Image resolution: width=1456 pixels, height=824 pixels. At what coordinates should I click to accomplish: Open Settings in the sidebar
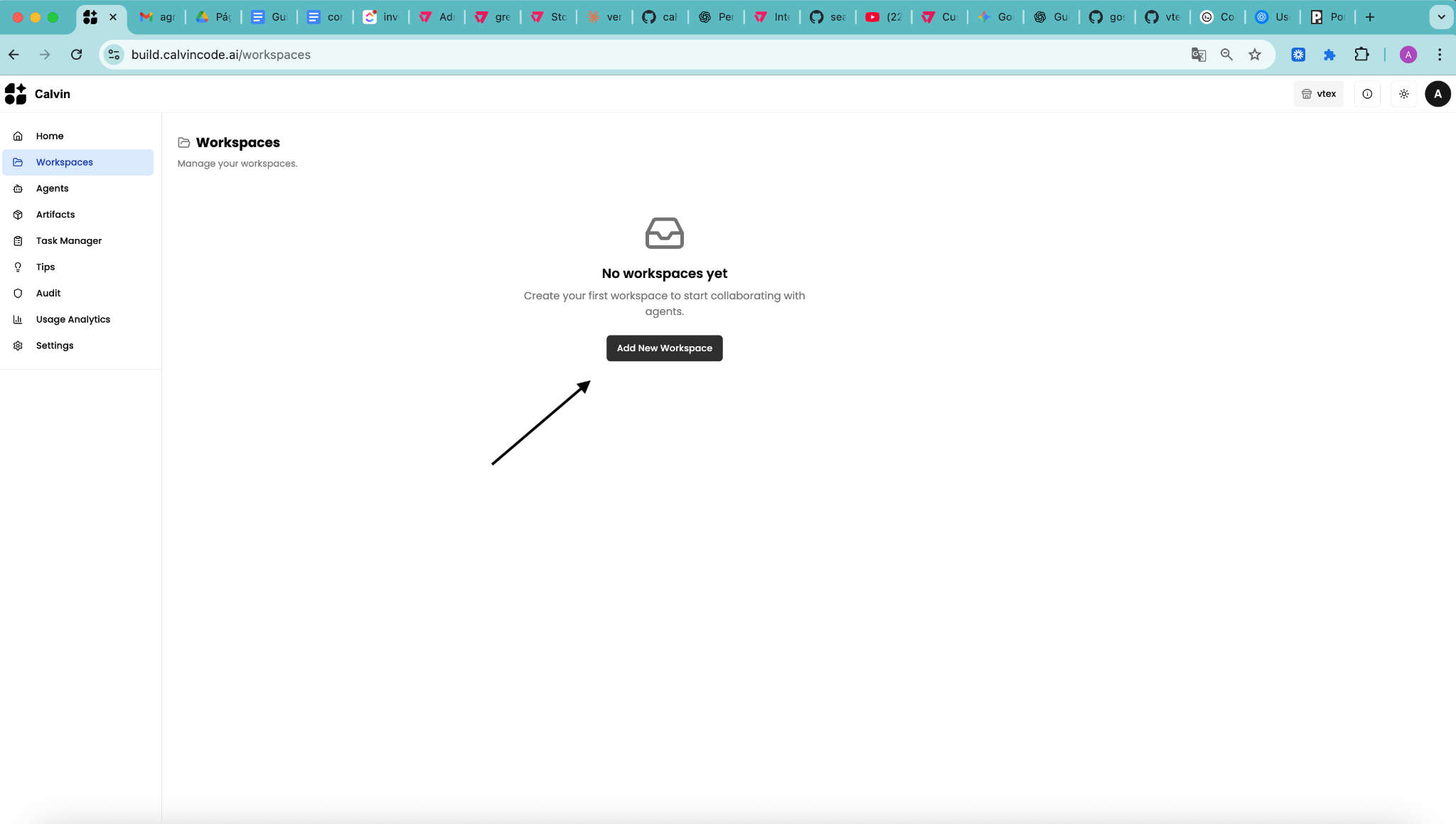coord(55,346)
